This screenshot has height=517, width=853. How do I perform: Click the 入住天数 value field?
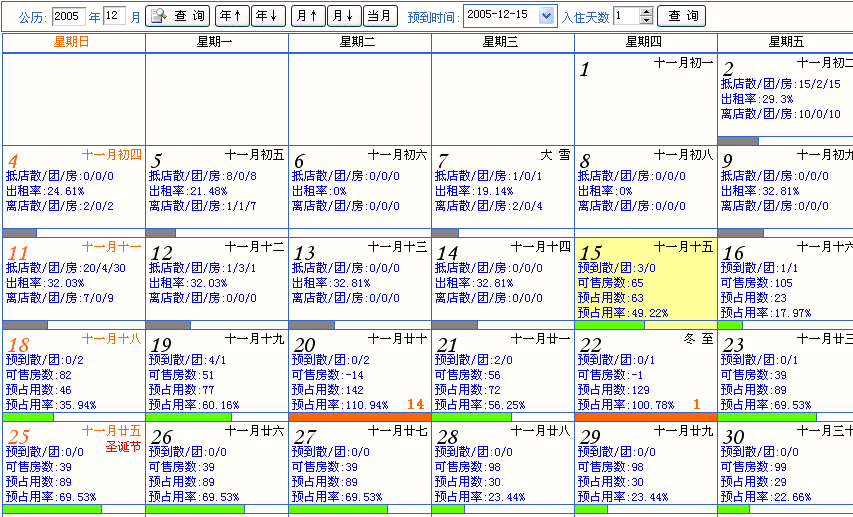[626, 16]
